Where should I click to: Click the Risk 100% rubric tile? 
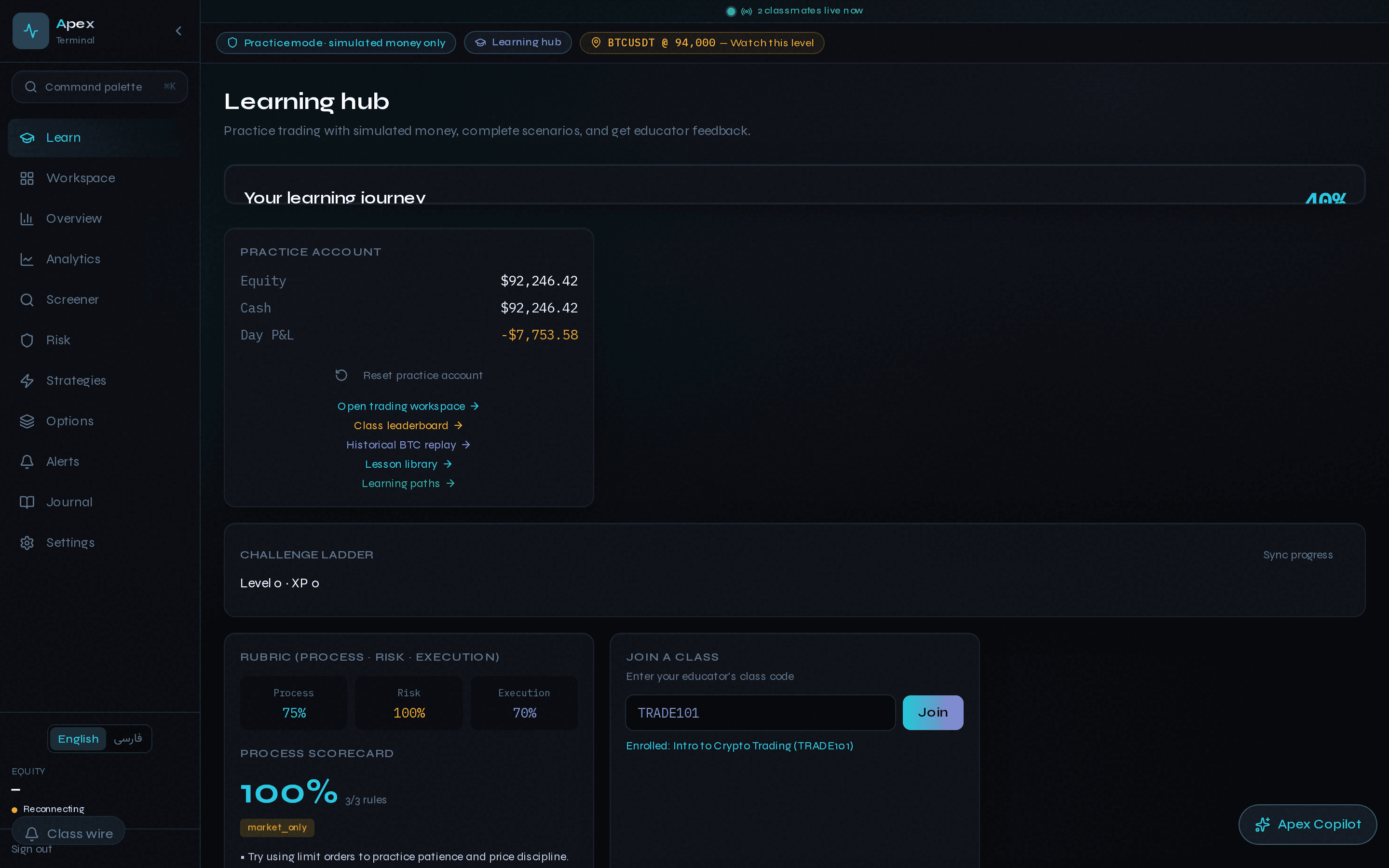409,703
